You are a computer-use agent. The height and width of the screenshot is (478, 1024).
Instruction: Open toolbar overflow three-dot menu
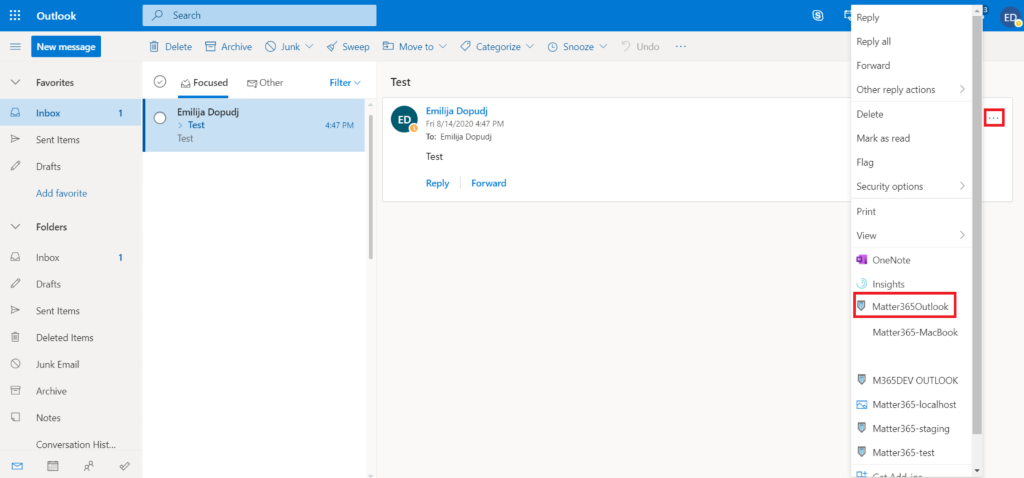click(x=681, y=46)
